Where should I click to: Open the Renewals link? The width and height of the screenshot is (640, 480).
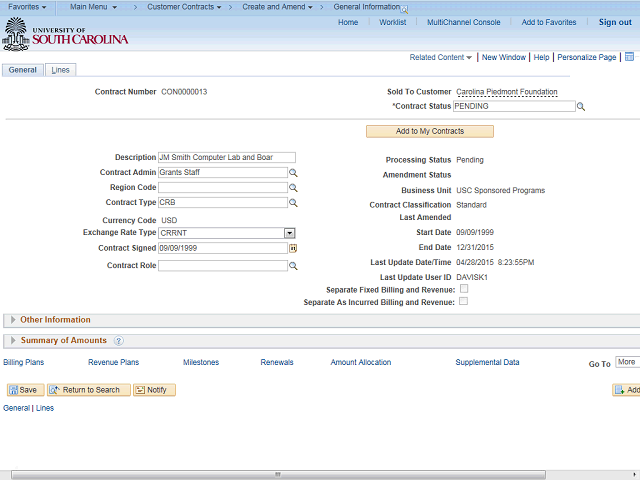coord(277,362)
